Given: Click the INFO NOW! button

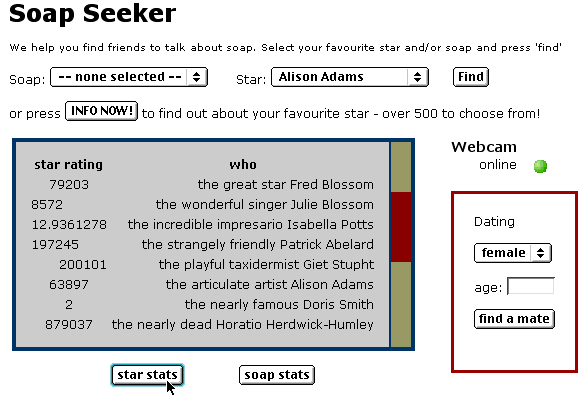Looking at the screenshot, I should pyautogui.click(x=102, y=111).
